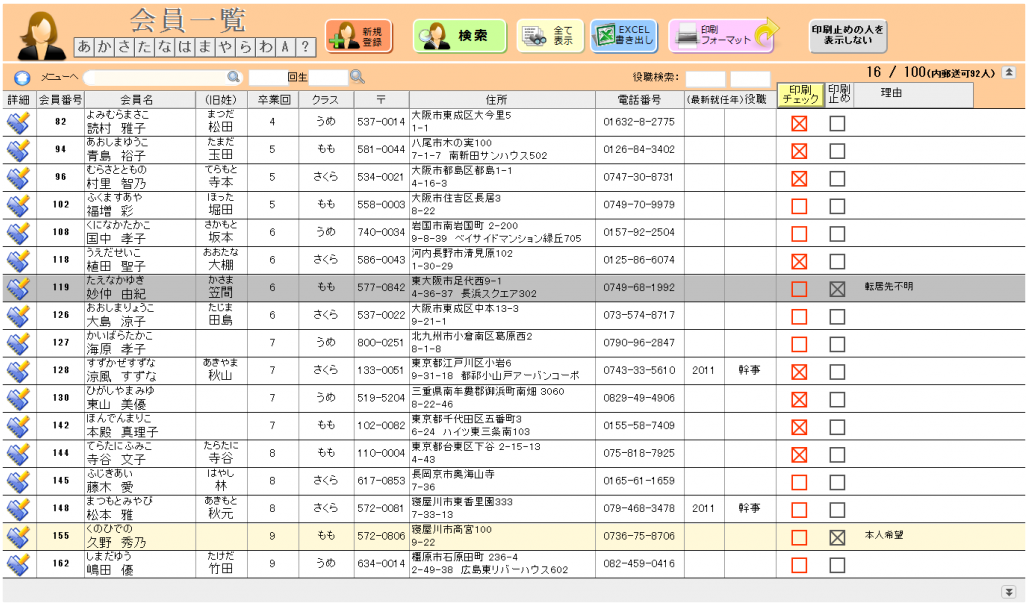This screenshot has width=1028, height=605.
Task: Click the reason text 転居先不明
Action: click(x=888, y=286)
